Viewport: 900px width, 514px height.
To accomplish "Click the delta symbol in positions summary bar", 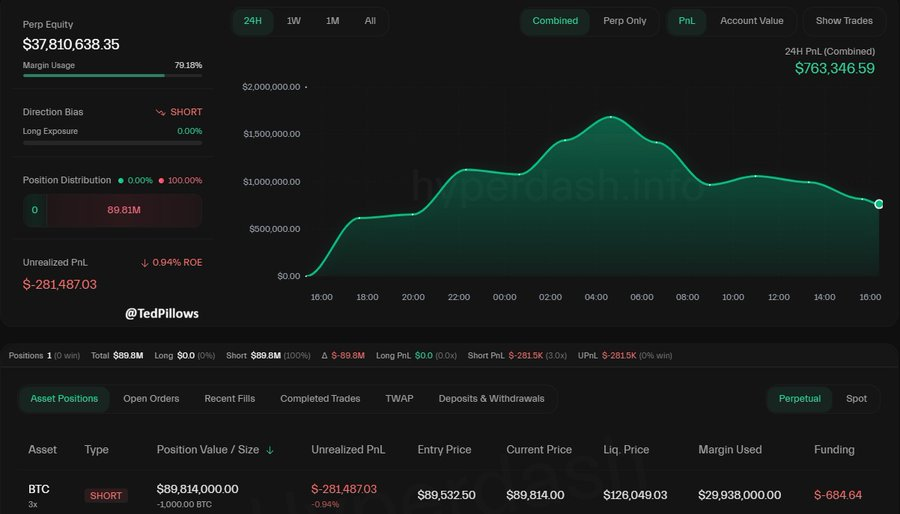I will point(325,355).
